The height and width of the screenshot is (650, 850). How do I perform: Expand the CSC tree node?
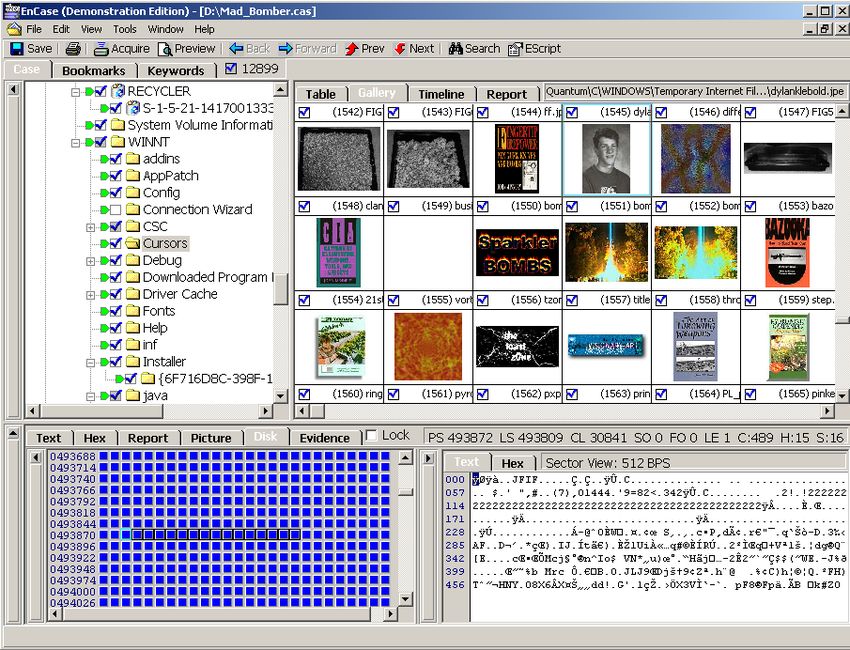(x=91, y=227)
